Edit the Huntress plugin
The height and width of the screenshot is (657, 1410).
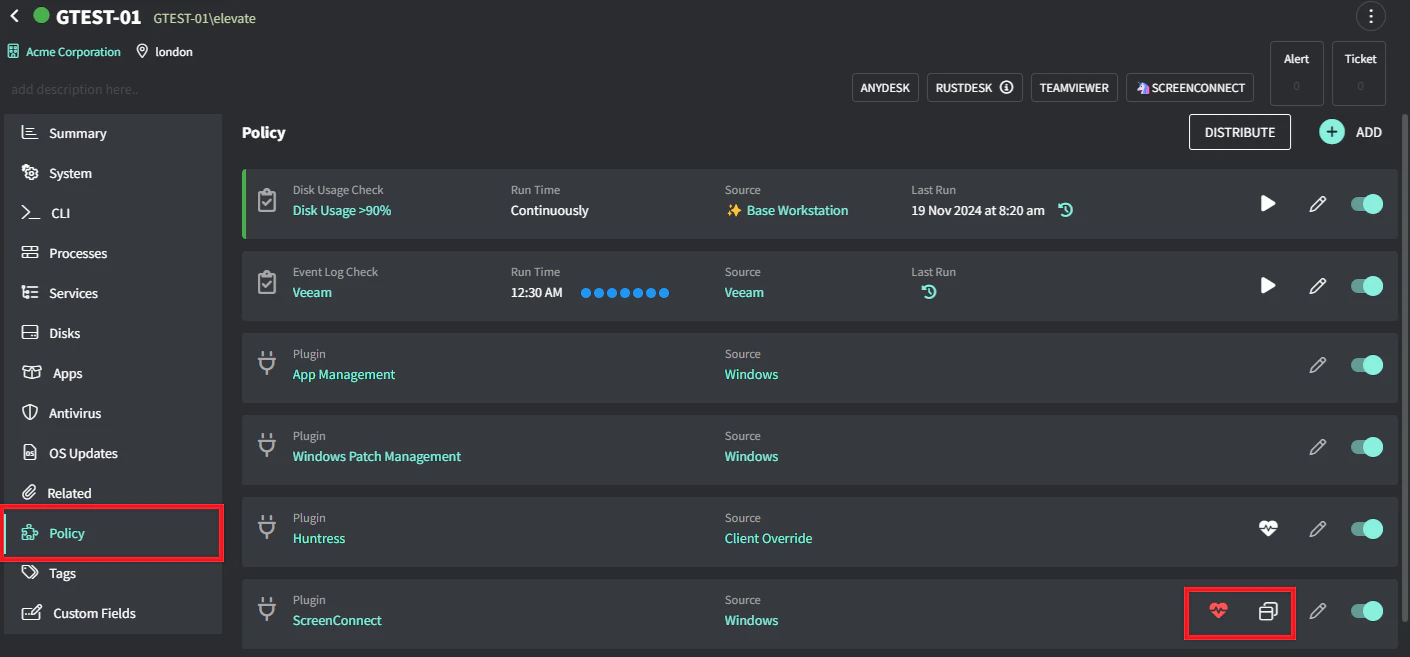coord(1318,528)
